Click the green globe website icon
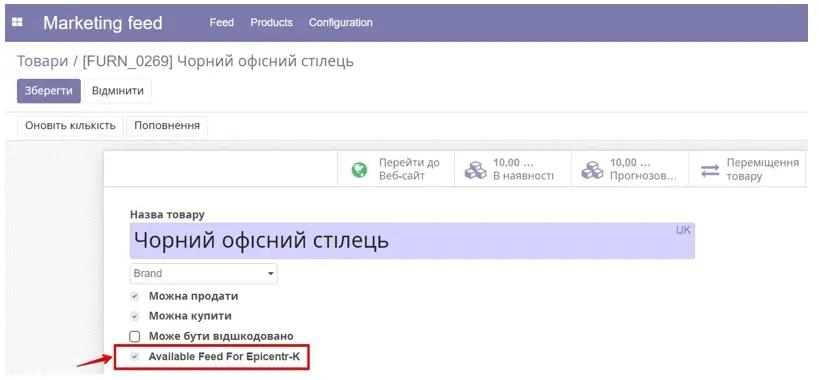The image size is (819, 380). pyautogui.click(x=359, y=170)
